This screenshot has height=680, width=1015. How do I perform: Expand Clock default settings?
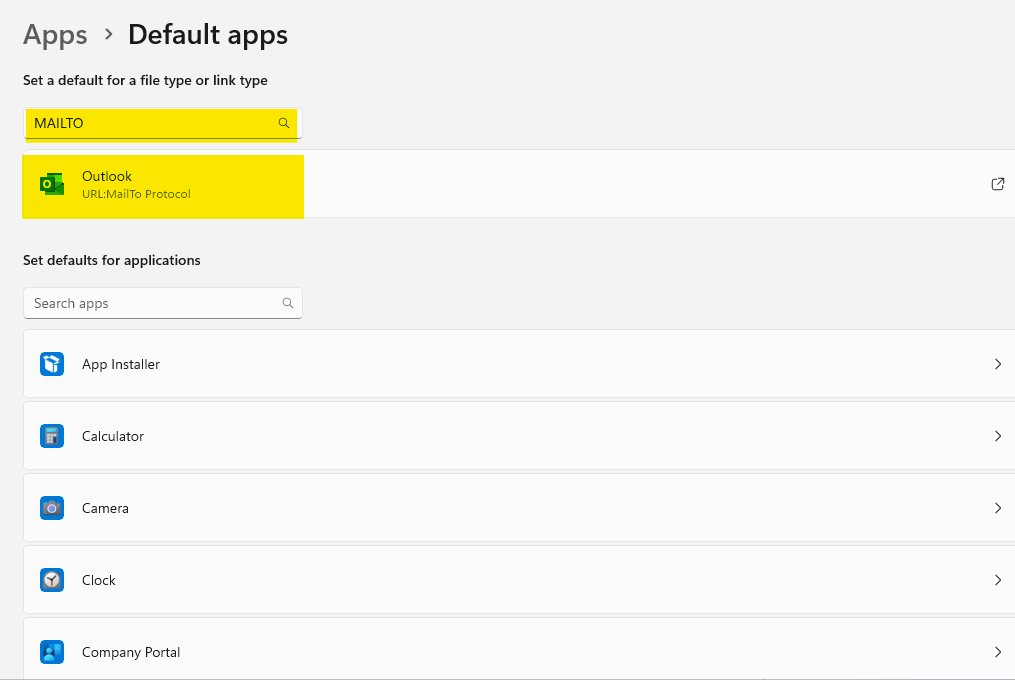pyautogui.click(x=997, y=580)
